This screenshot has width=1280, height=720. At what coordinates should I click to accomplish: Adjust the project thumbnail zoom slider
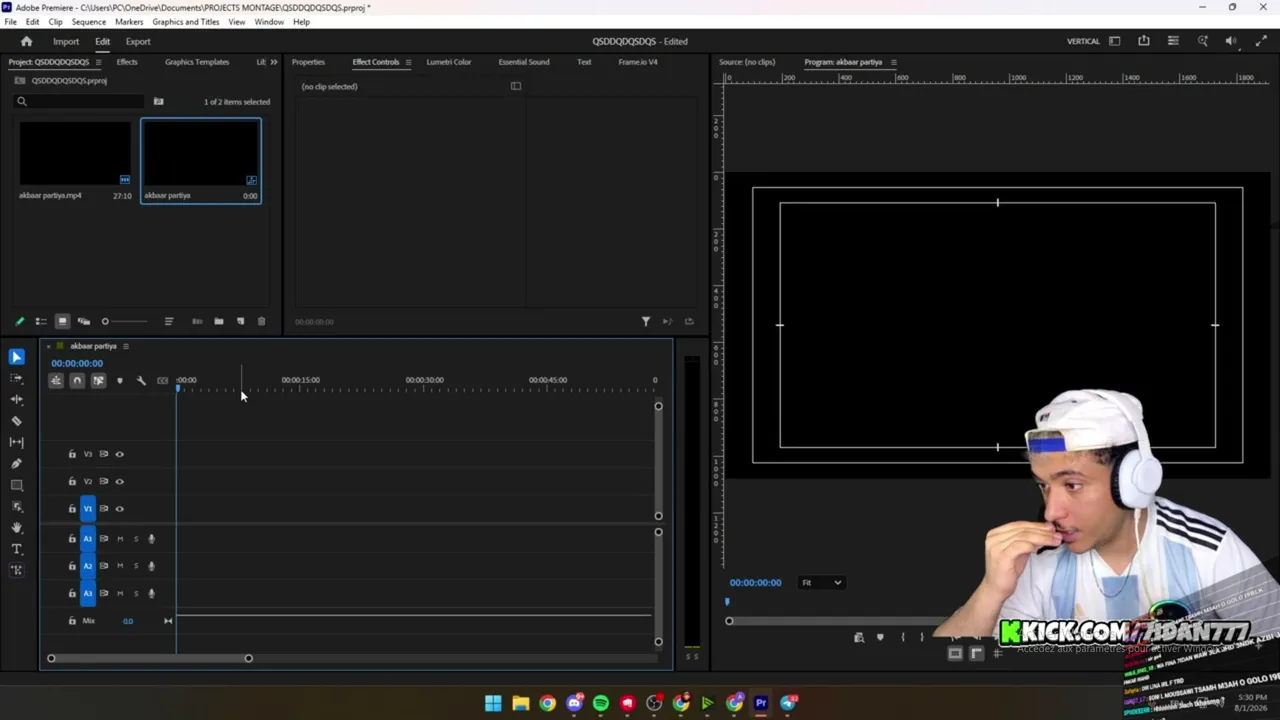pyautogui.click(x=125, y=321)
